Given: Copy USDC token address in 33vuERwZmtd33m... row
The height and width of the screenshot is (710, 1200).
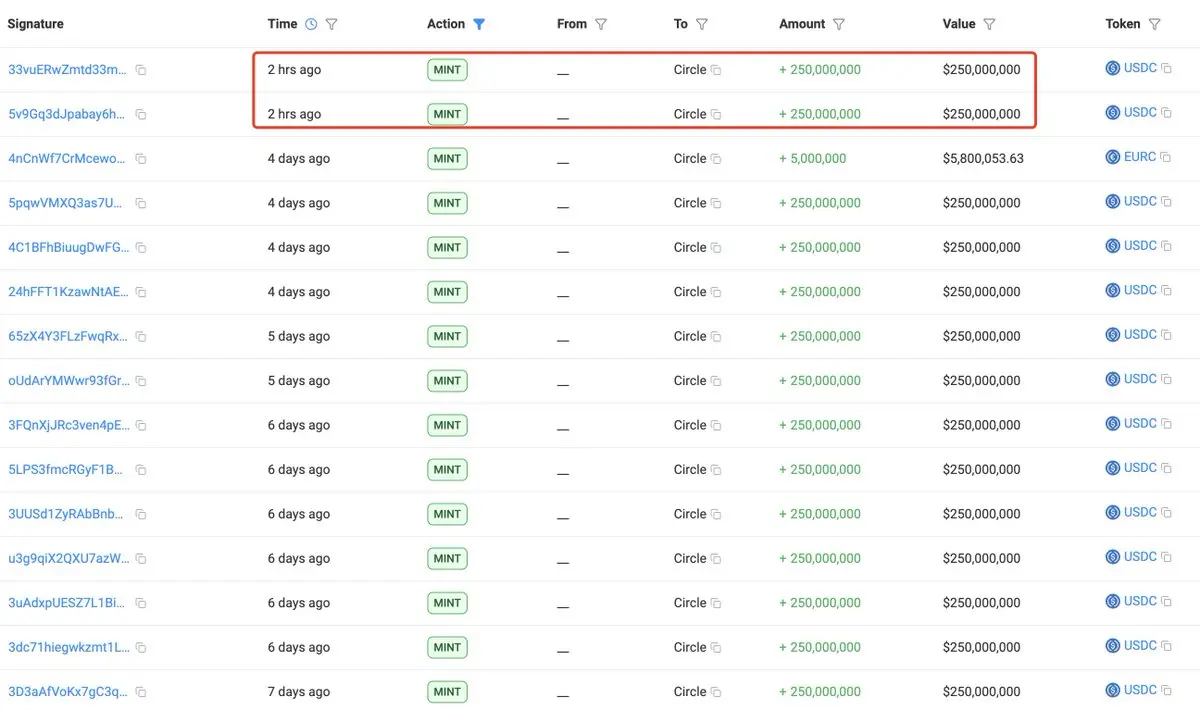Looking at the screenshot, I should tap(1166, 69).
